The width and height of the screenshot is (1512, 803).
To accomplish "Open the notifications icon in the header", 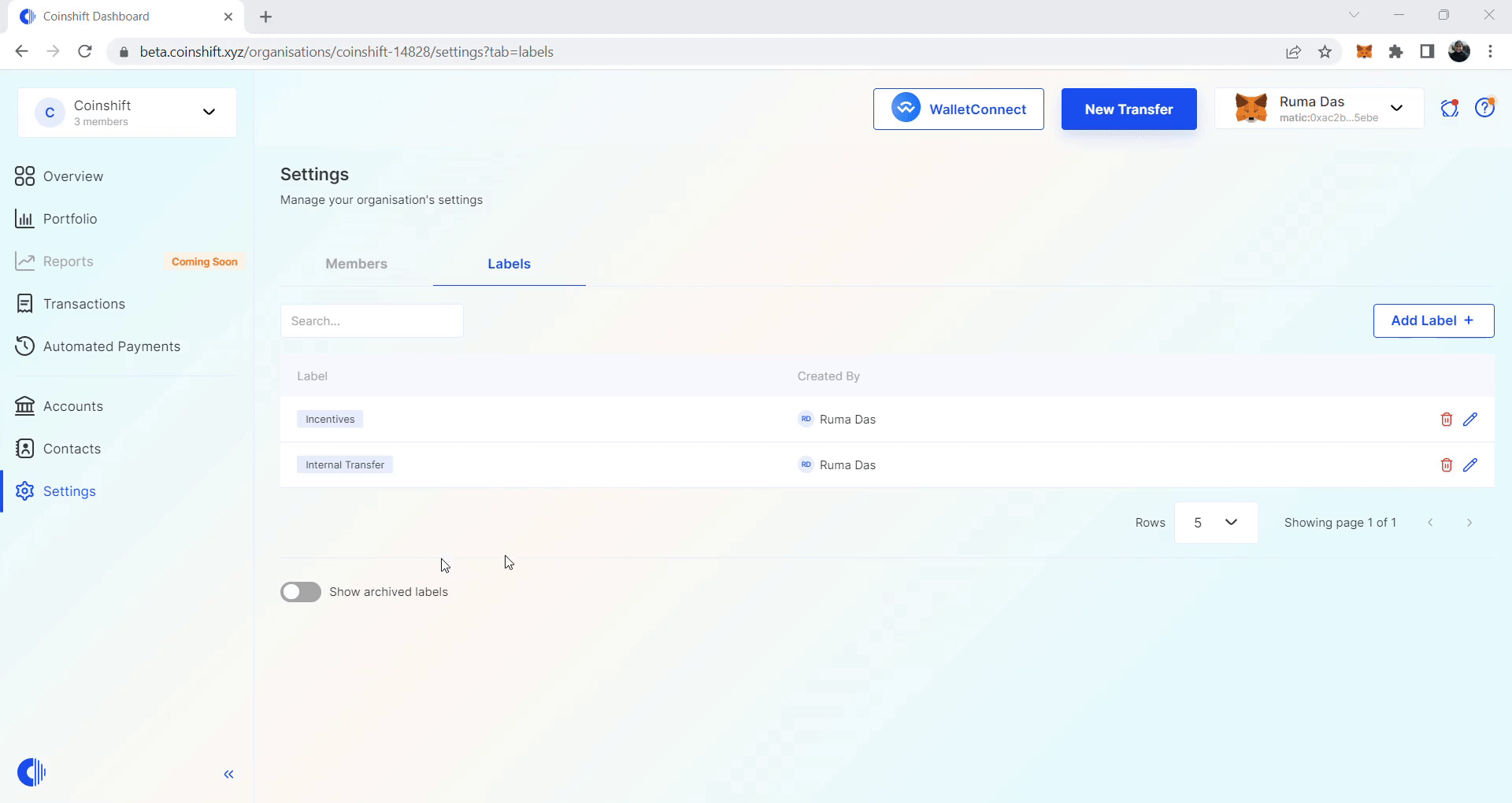I will 1449,109.
